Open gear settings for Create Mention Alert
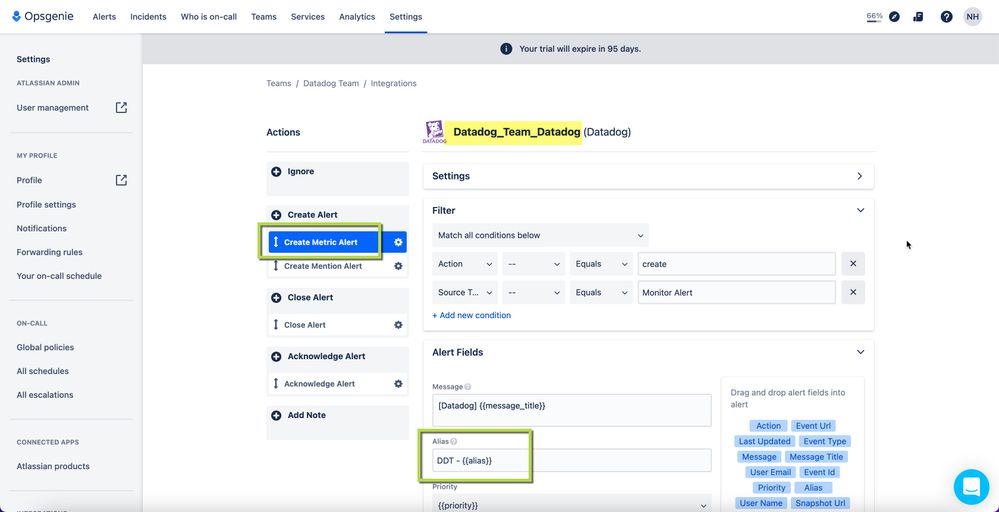 [x=398, y=266]
